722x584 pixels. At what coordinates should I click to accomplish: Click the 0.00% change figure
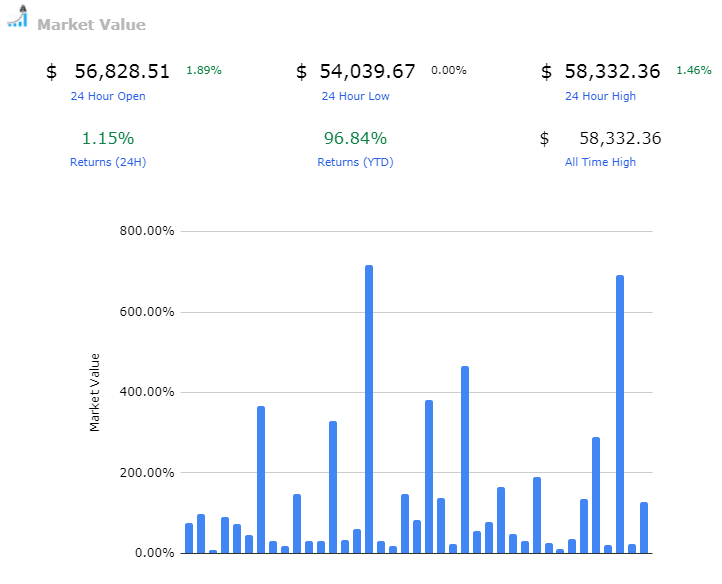coord(448,70)
